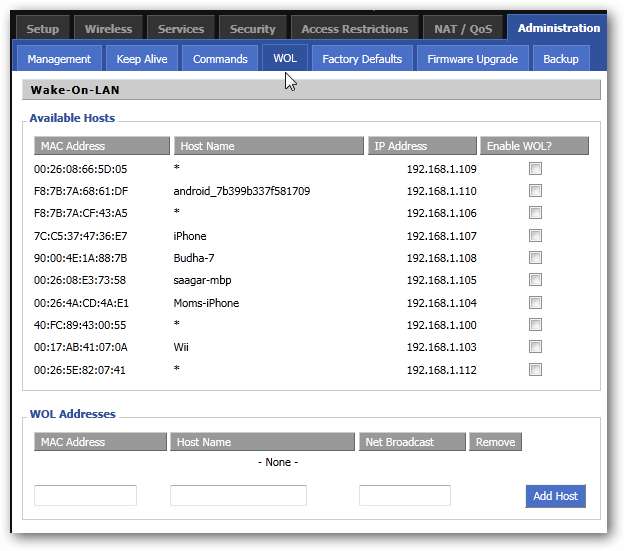The image size is (625, 551).
Task: Enable WOL for Budha-7
Action: (536, 258)
